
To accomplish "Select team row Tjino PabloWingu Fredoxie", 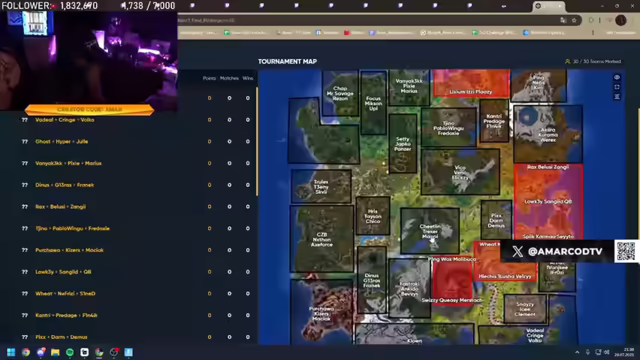I will tap(139, 229).
